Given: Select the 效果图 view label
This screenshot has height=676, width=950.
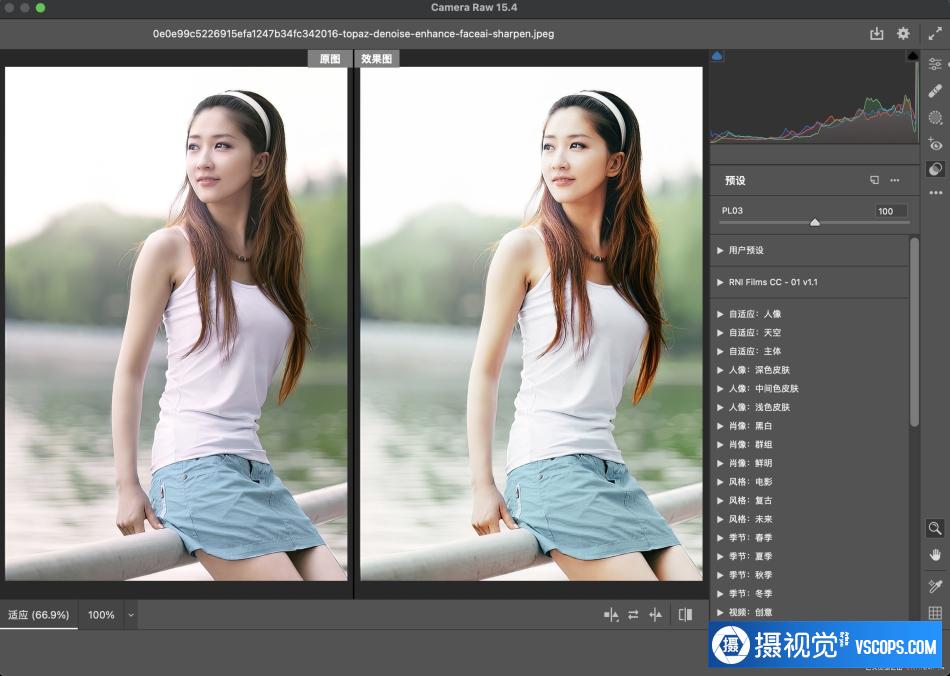Looking at the screenshot, I should pyautogui.click(x=377, y=59).
